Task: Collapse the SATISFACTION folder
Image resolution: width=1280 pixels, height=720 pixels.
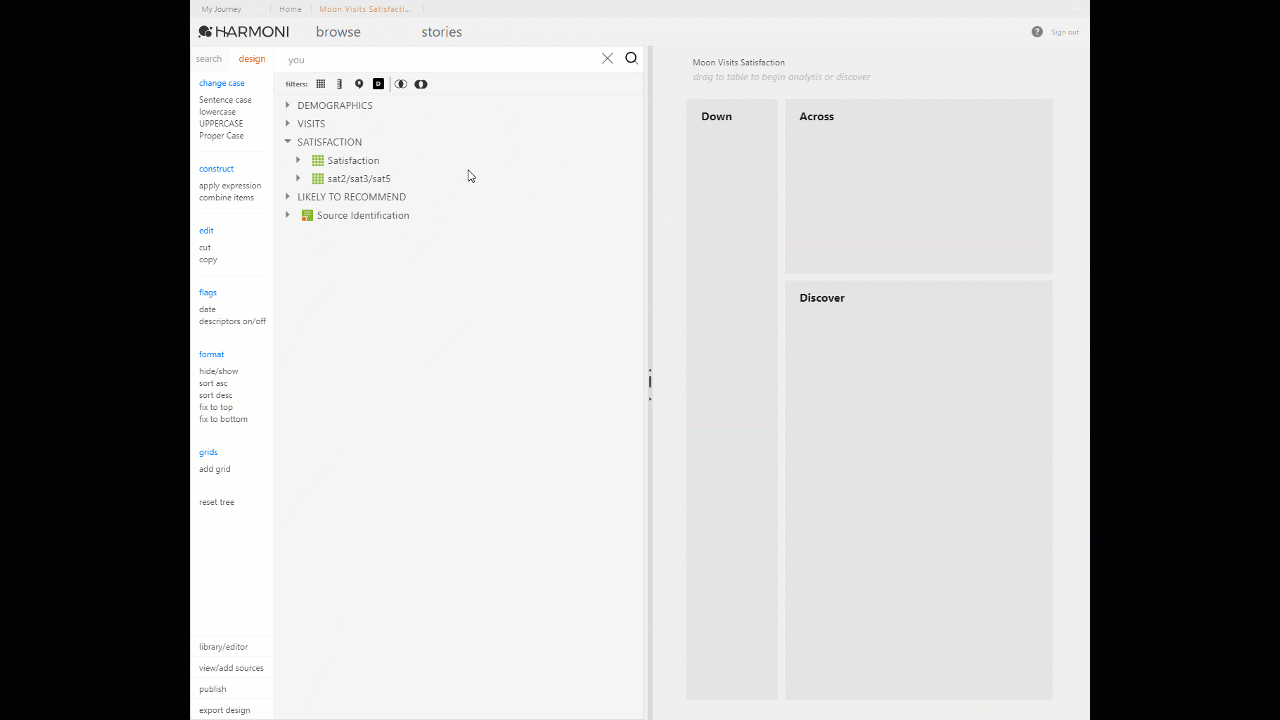Action: [x=288, y=142]
